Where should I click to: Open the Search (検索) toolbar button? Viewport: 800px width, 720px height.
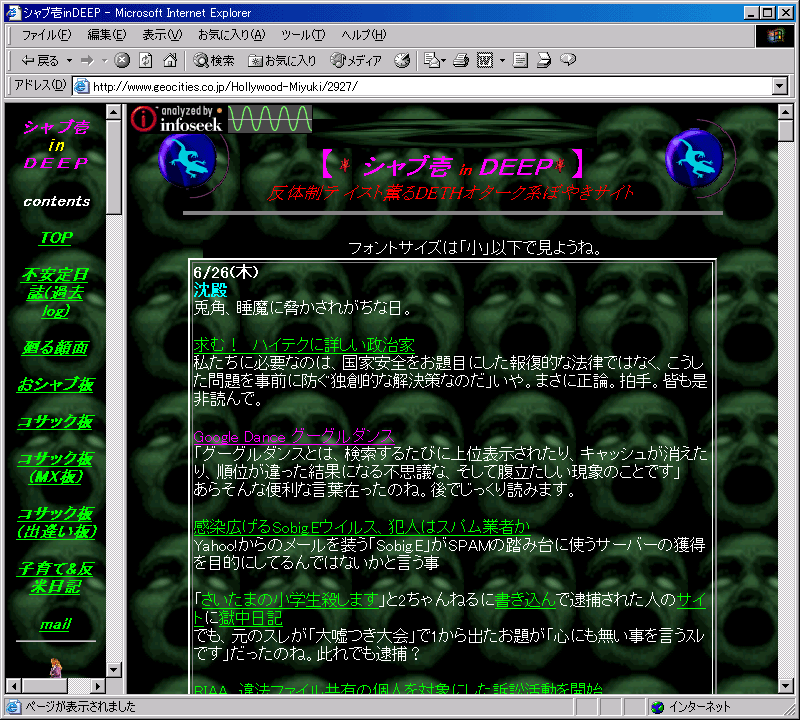pos(214,61)
